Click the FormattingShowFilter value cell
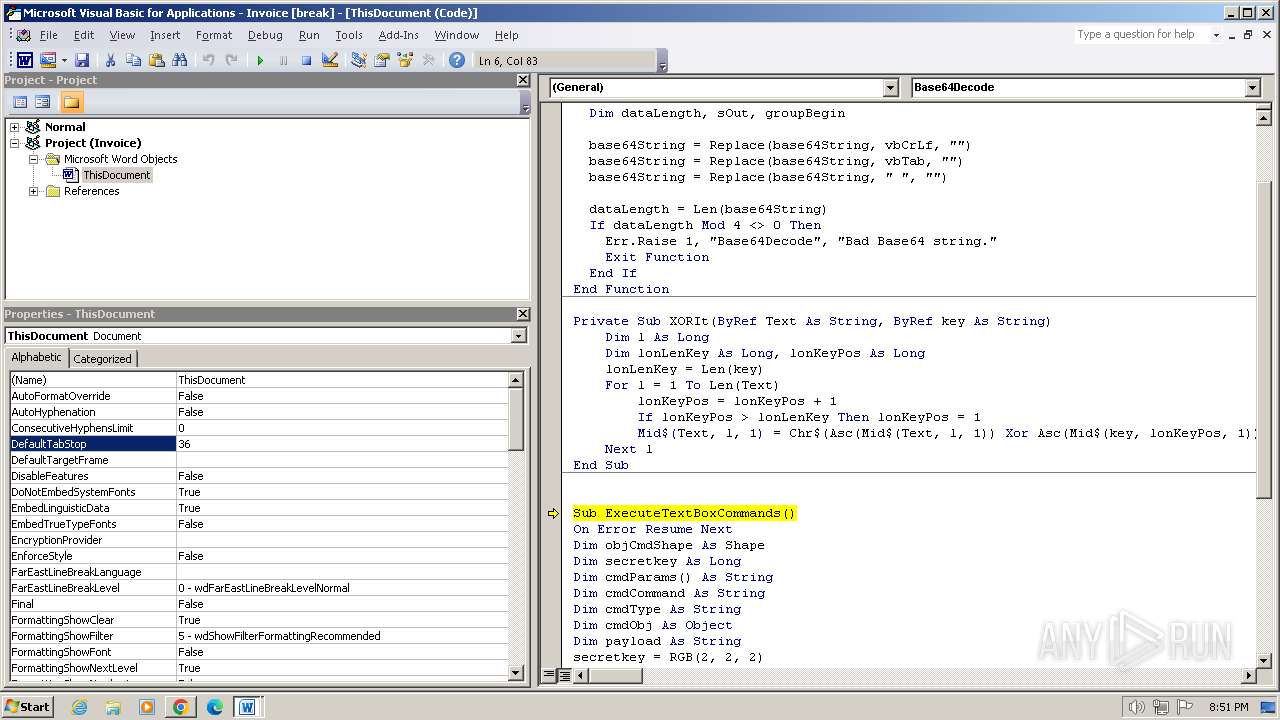1280x720 pixels. pos(342,636)
